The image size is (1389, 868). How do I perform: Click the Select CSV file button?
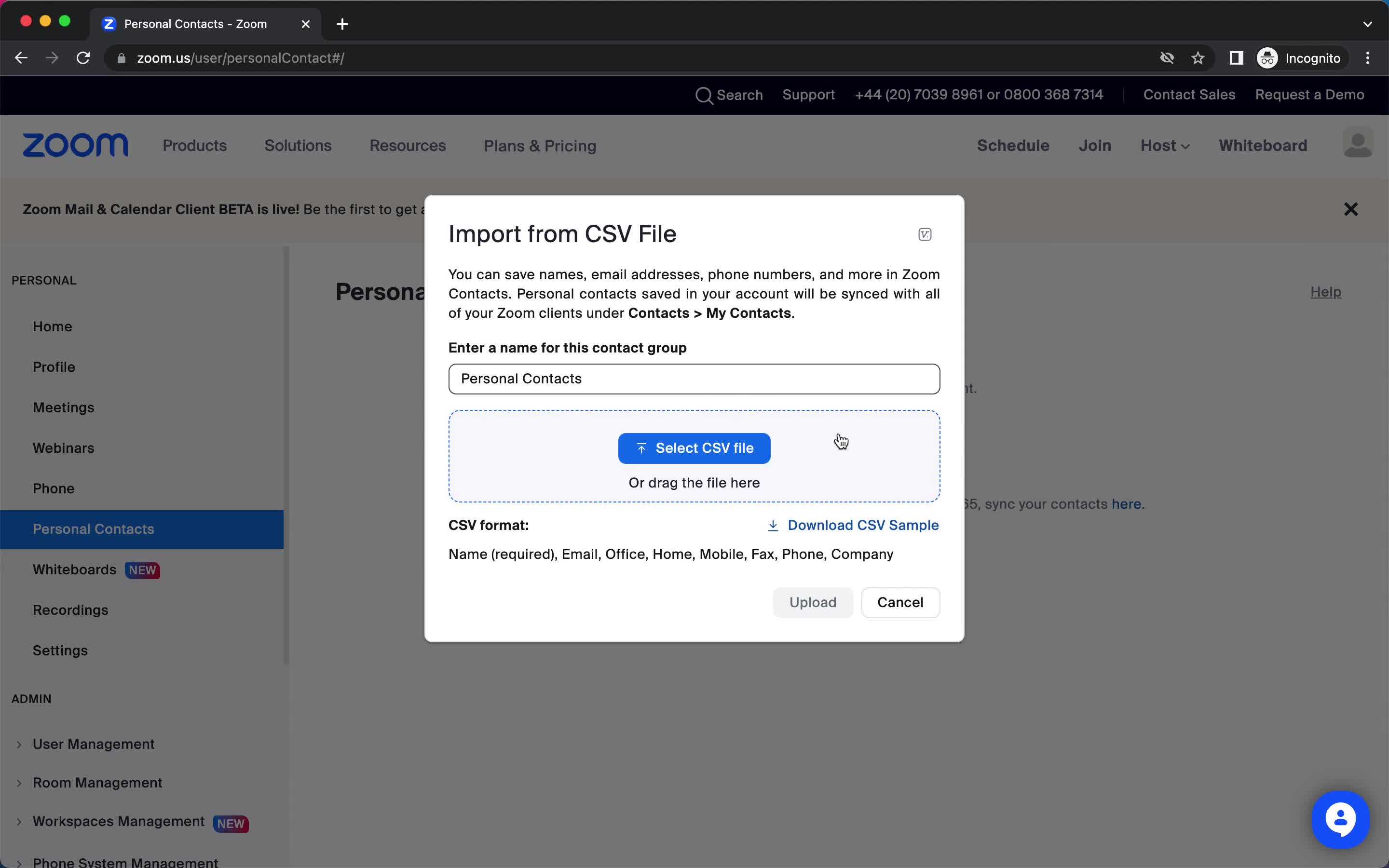(x=694, y=448)
